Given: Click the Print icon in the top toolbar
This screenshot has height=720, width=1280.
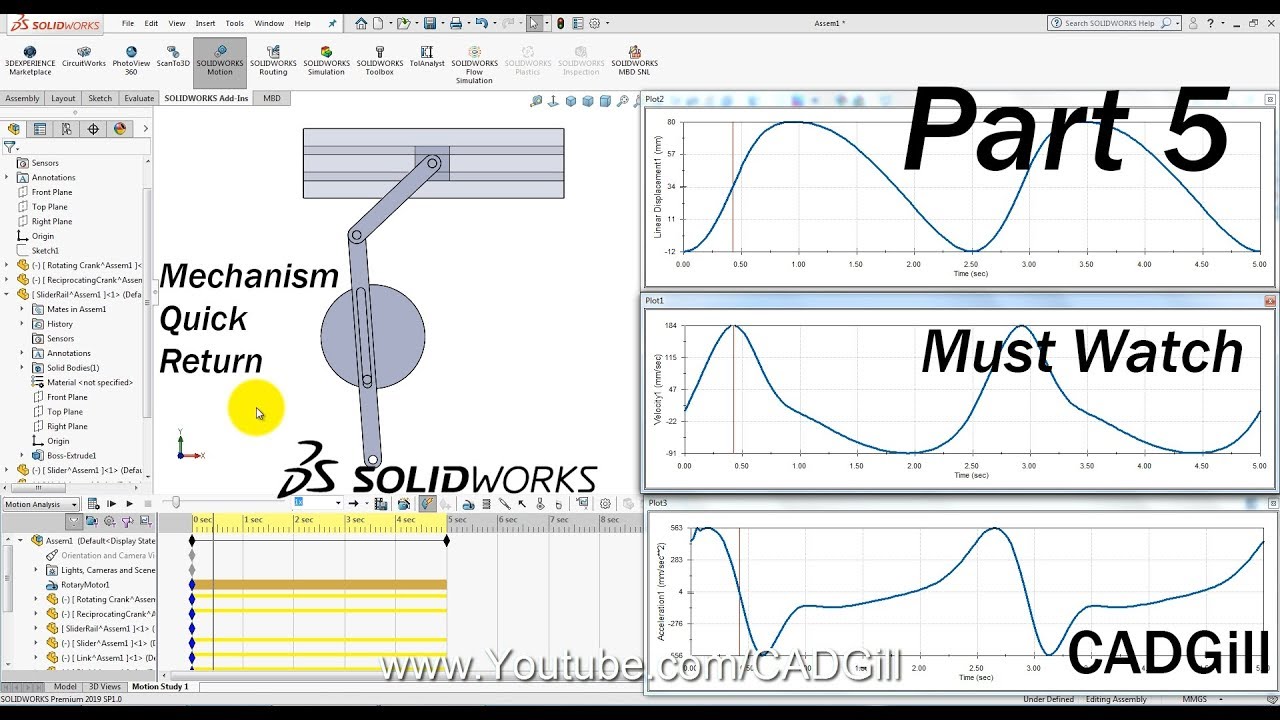Looking at the screenshot, I should pyautogui.click(x=456, y=23).
